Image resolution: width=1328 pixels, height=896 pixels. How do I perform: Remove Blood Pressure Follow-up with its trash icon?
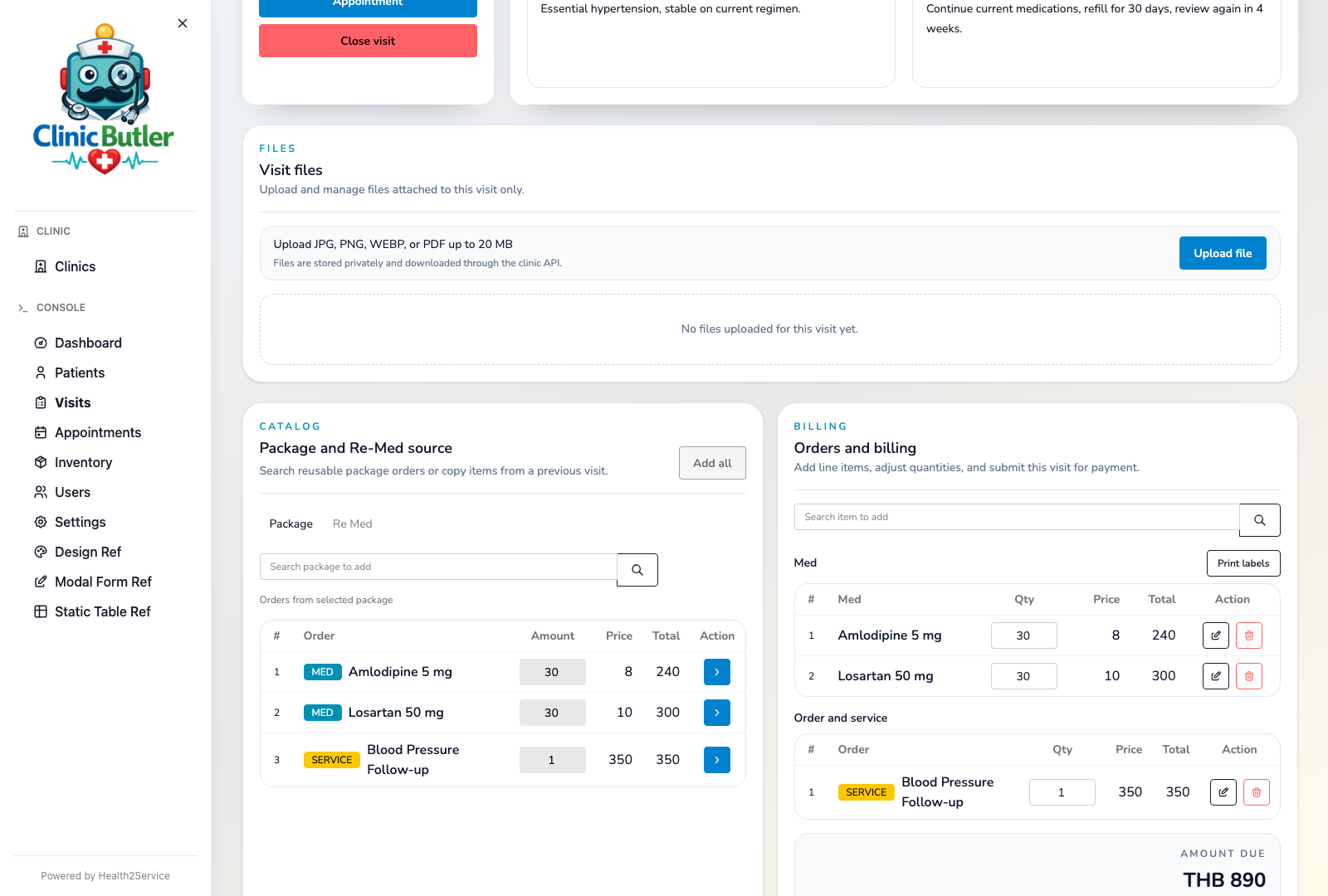pyautogui.click(x=1257, y=792)
